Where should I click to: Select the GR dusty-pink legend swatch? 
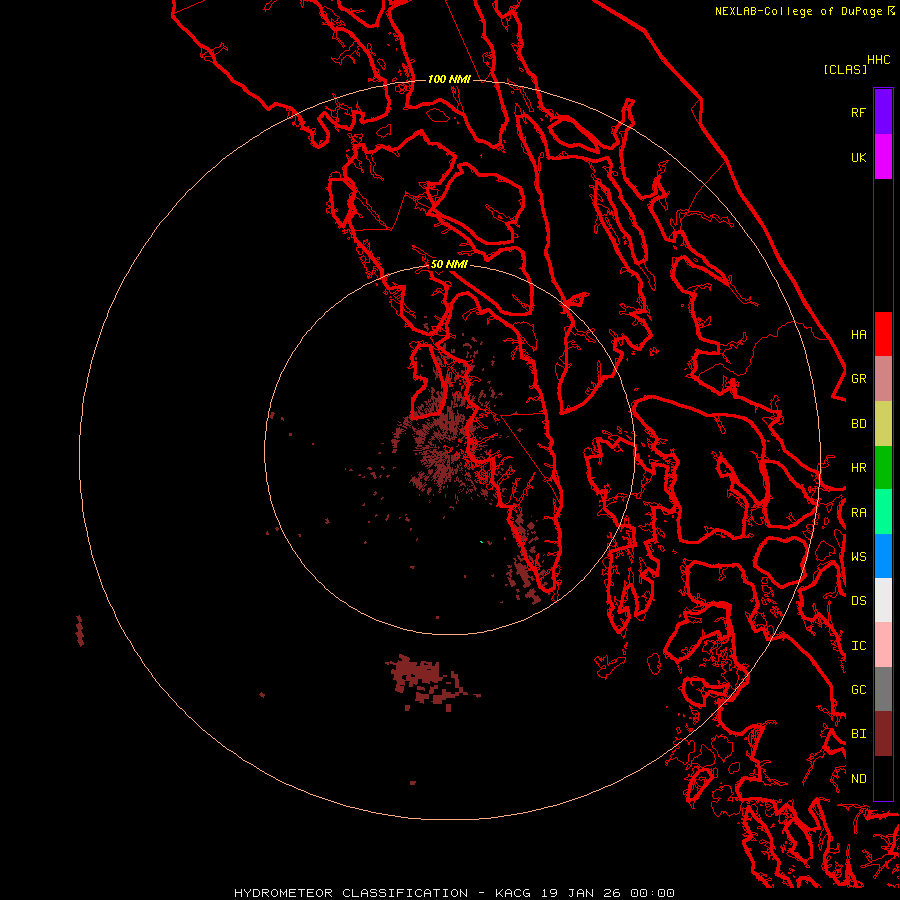tap(883, 379)
